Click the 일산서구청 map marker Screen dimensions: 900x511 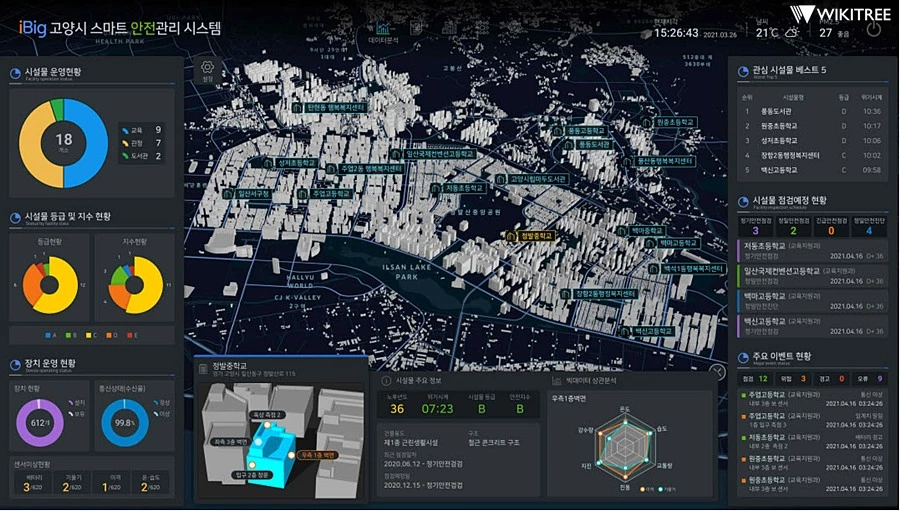coord(246,193)
